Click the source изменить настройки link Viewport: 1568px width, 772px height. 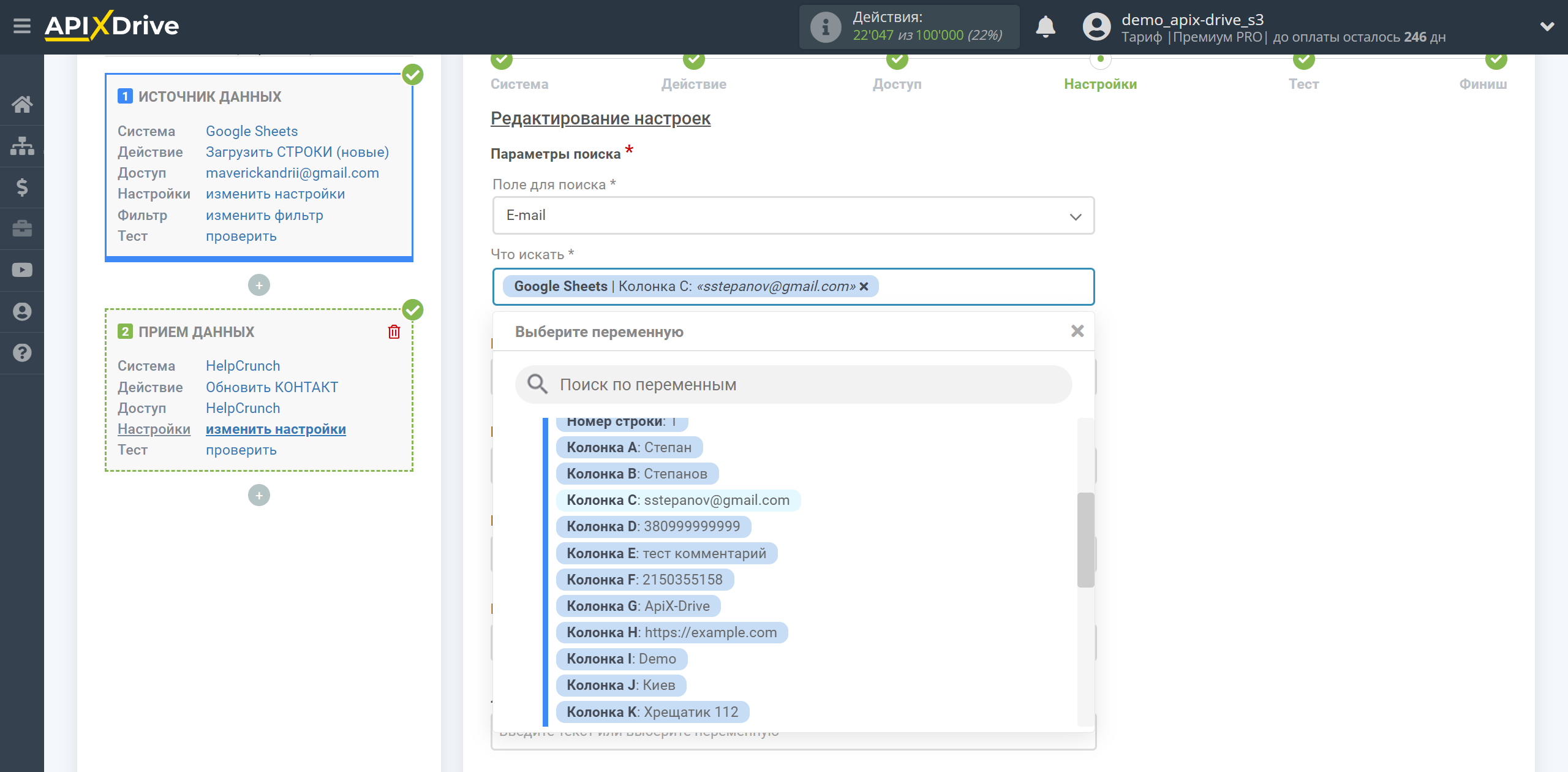pyautogui.click(x=275, y=194)
